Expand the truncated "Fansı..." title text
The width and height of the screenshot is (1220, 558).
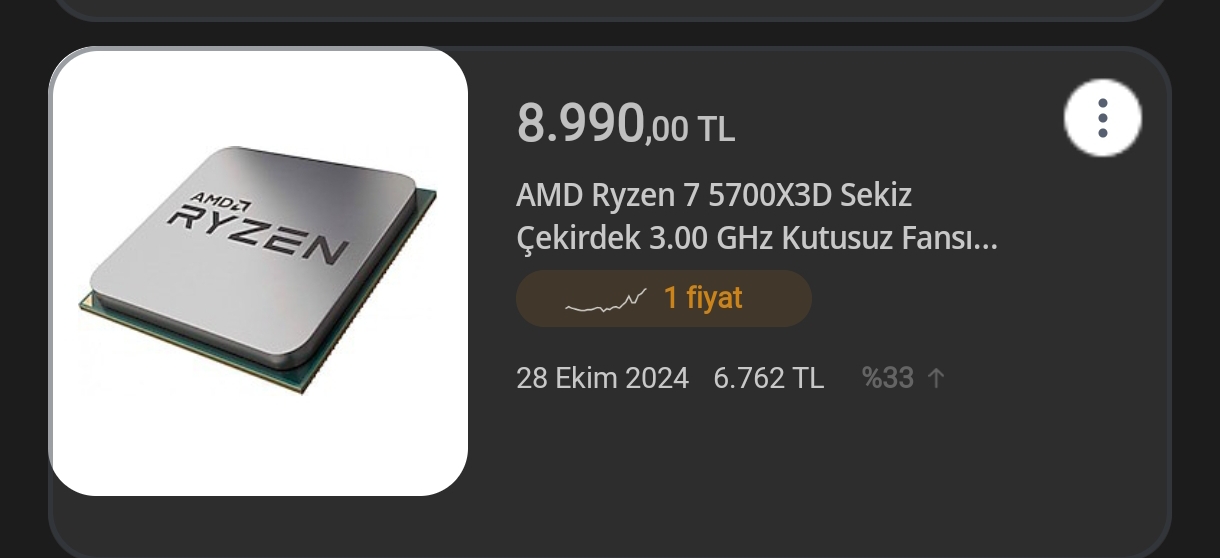point(956,240)
